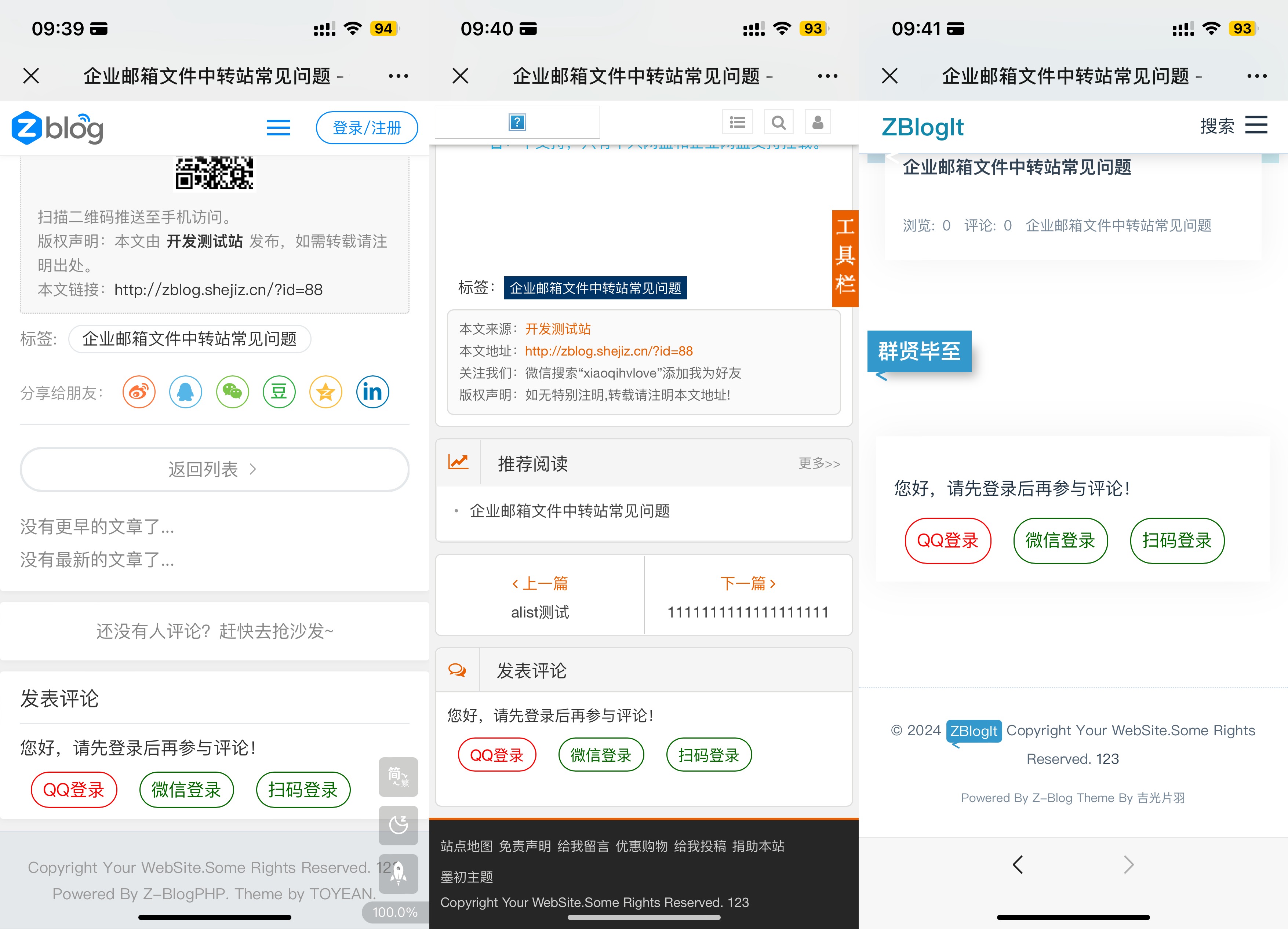Click 搜索 in the ZBlogIt header
Image resolution: width=1288 pixels, height=929 pixels.
(x=1217, y=126)
